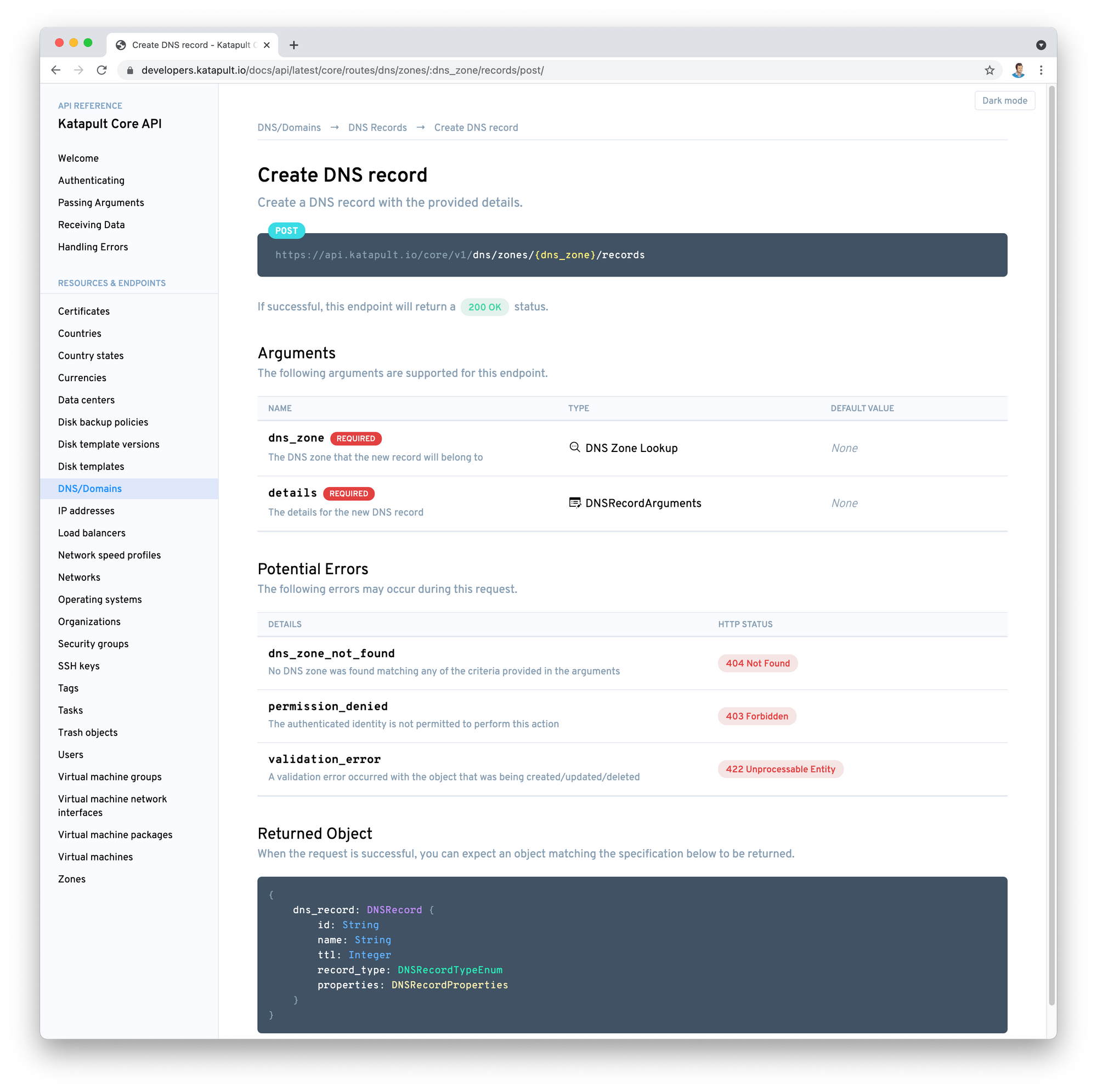
Task: Open Passing Arguments in the sidebar
Action: [101, 203]
